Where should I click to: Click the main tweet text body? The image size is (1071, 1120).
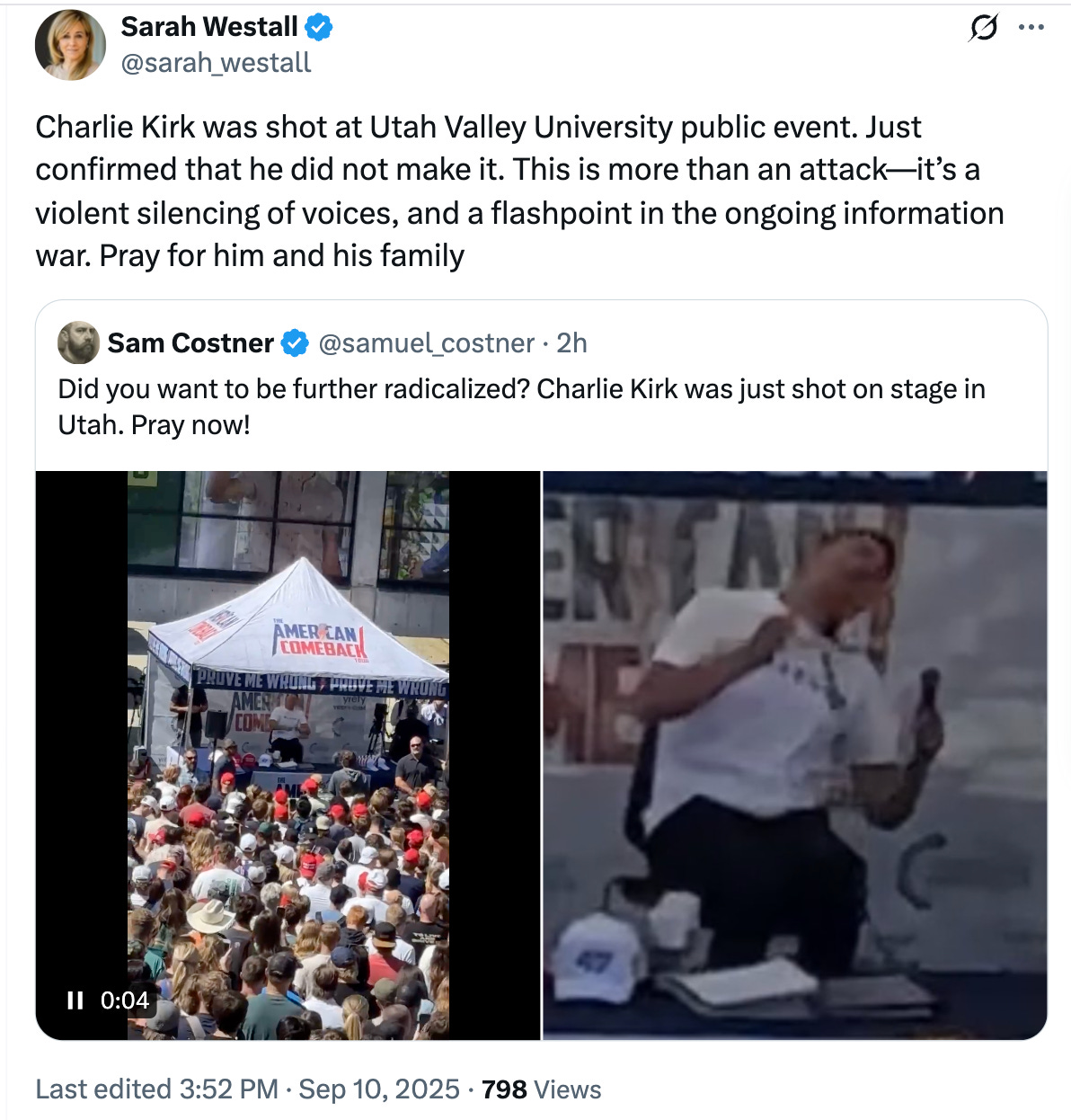tap(519, 191)
